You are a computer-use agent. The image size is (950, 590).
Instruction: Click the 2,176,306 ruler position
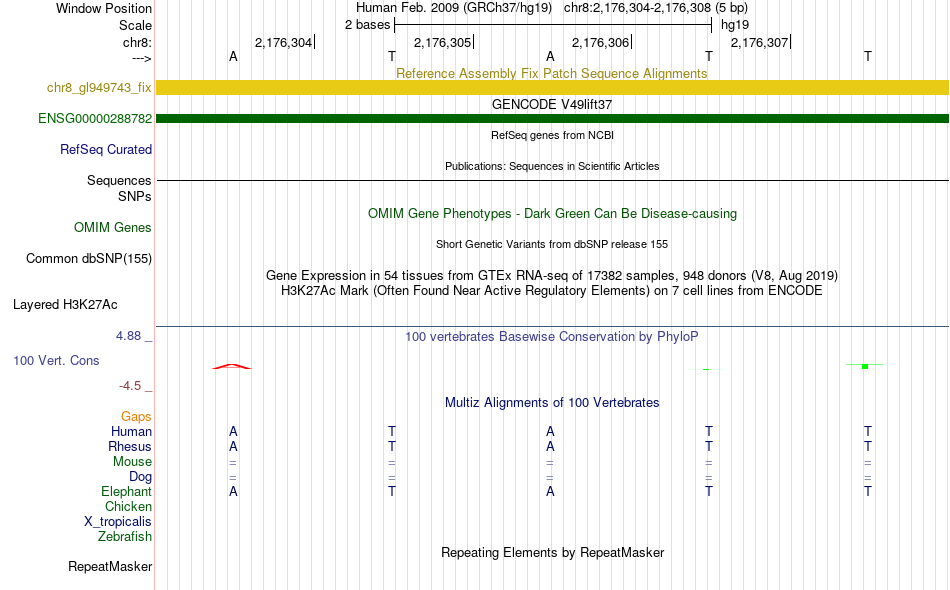[601, 42]
